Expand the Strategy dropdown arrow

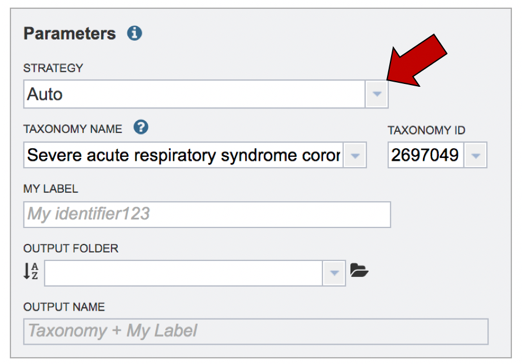377,94
